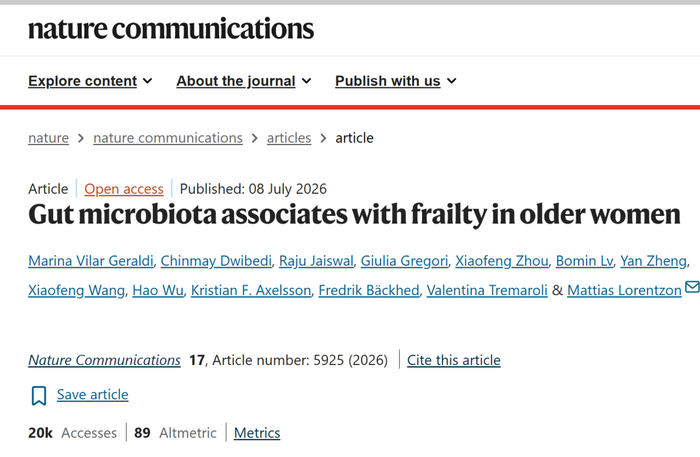
Task: Expand the Explore content dropdown
Action: click(x=90, y=81)
